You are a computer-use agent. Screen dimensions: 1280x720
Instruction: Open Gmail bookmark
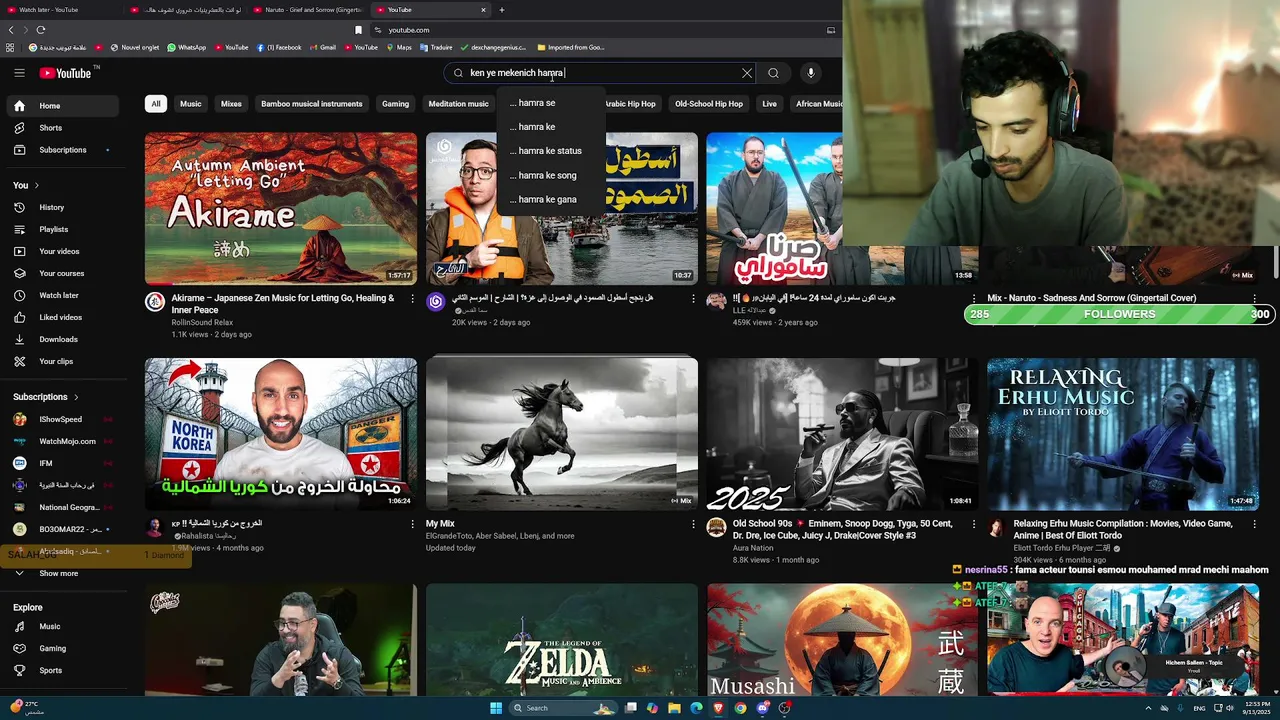click(322, 47)
